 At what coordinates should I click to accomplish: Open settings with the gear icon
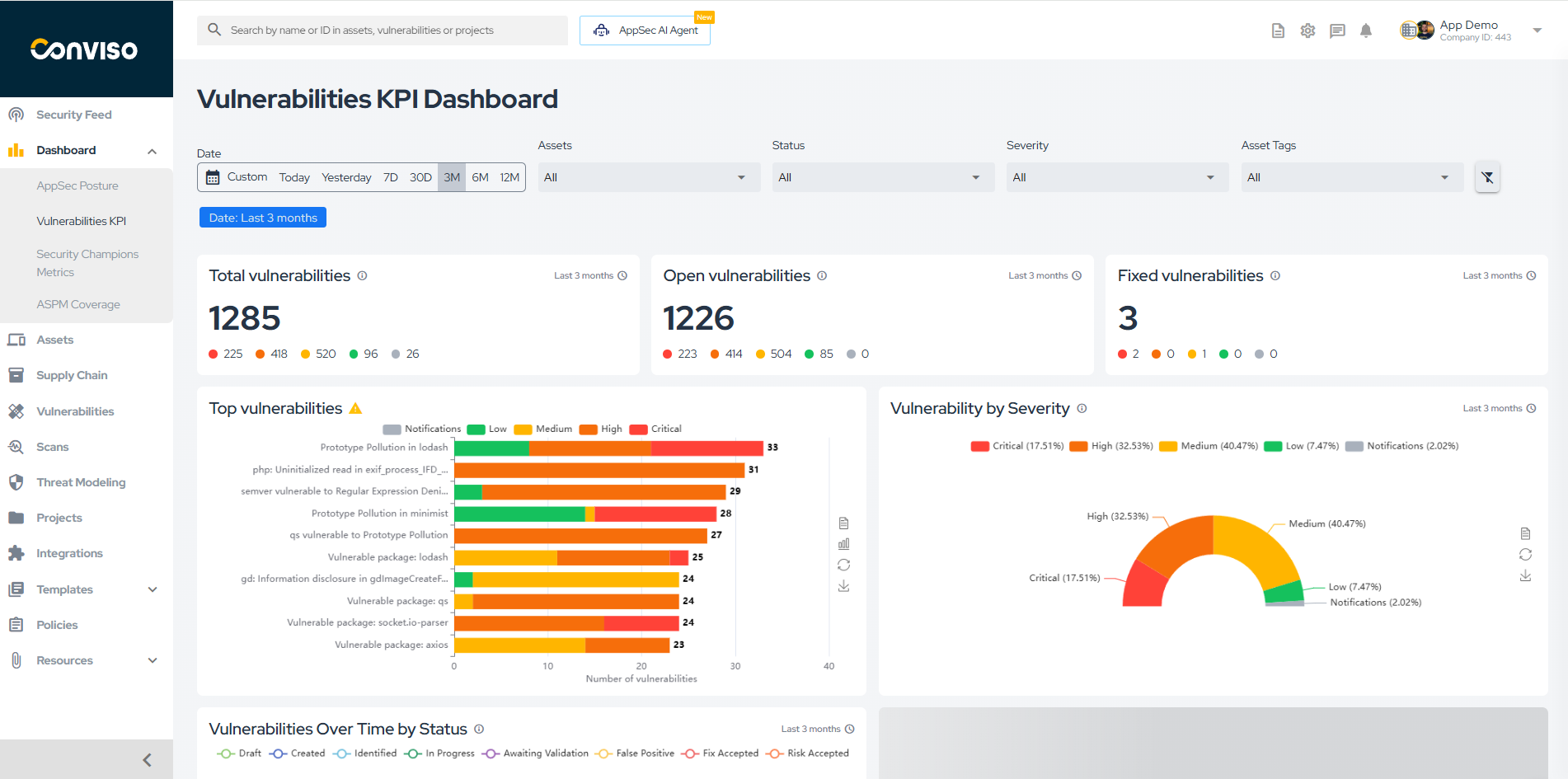[x=1307, y=30]
